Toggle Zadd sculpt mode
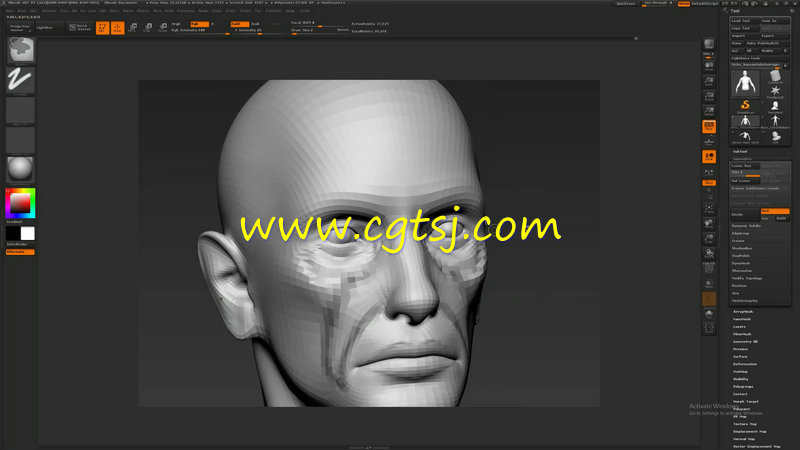Screen dimensions: 800x450 tap(240, 24)
